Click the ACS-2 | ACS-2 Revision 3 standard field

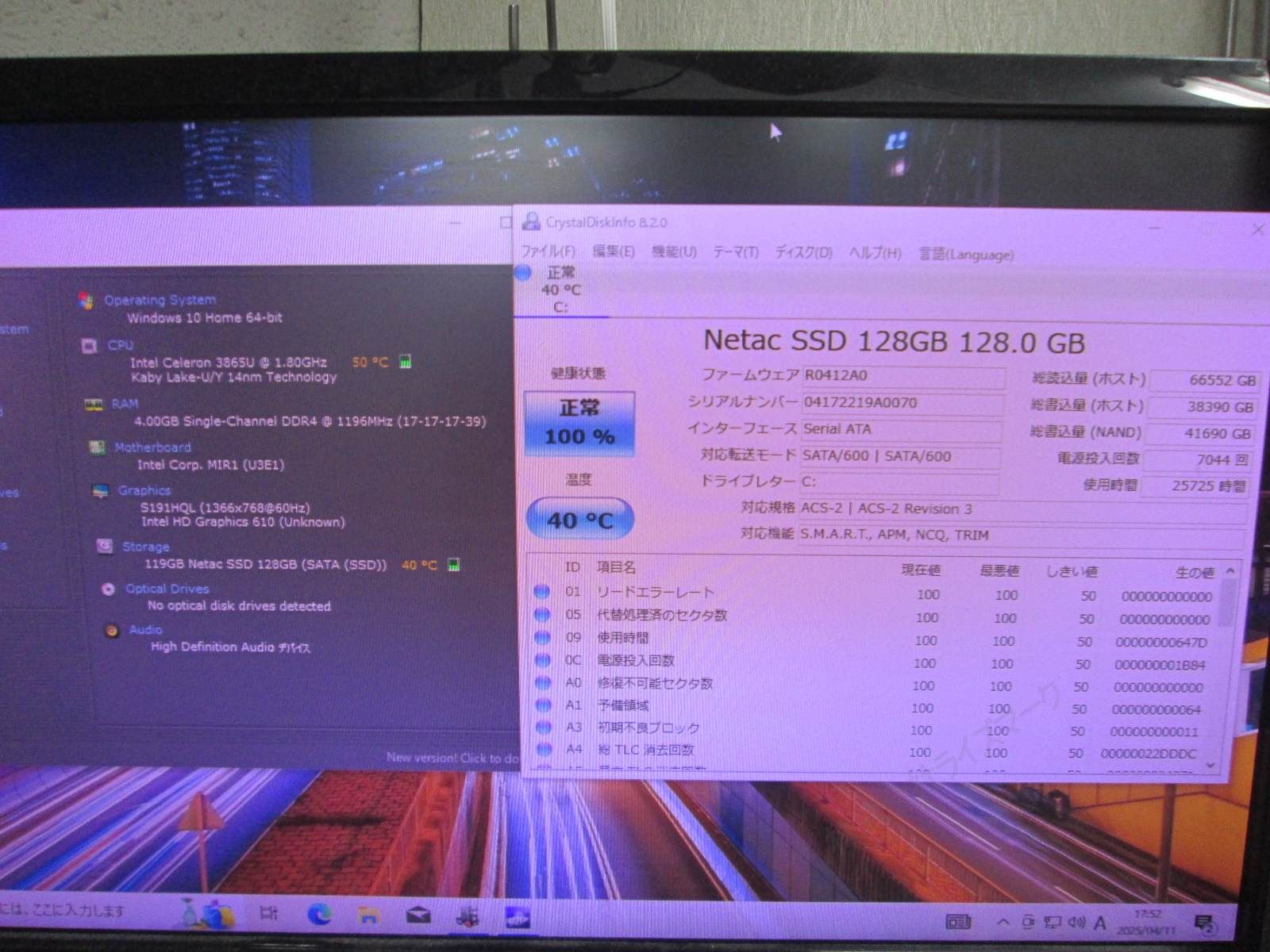pyautogui.click(x=1022, y=509)
